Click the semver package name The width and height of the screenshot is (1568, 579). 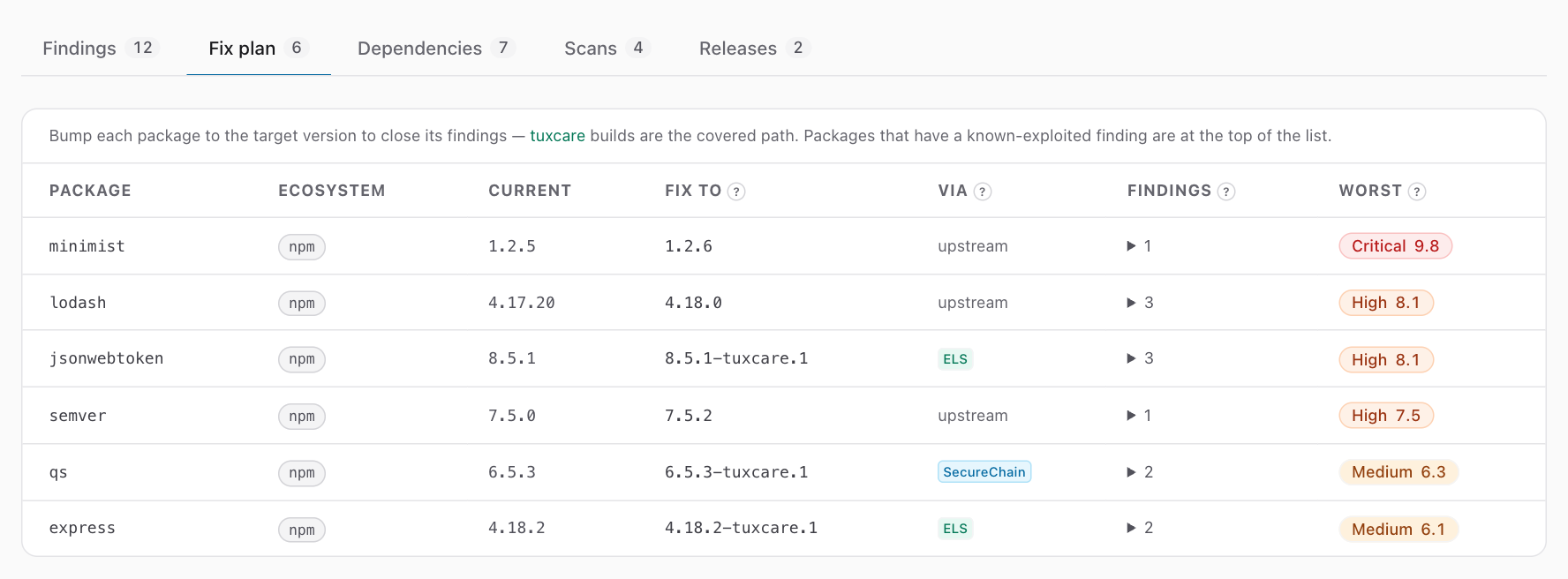pyautogui.click(x=78, y=416)
